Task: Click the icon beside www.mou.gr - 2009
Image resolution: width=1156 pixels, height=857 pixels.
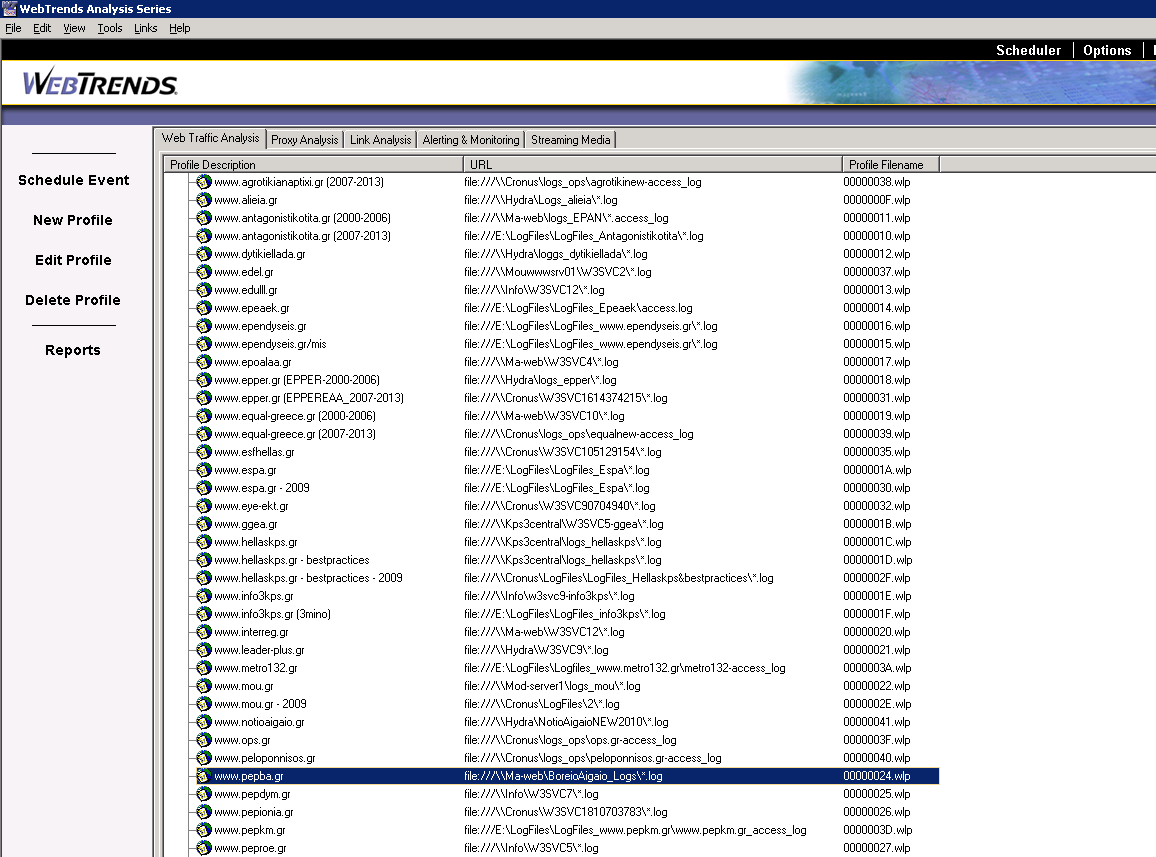Action: 203,704
